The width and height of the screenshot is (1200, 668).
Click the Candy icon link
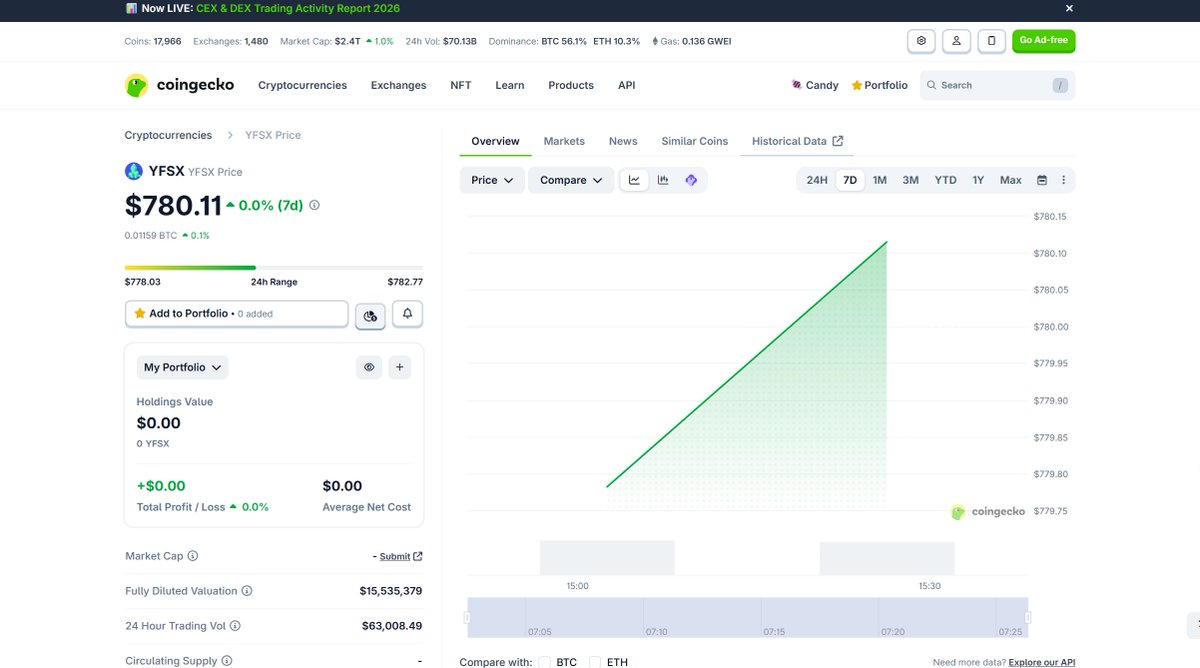[815, 85]
